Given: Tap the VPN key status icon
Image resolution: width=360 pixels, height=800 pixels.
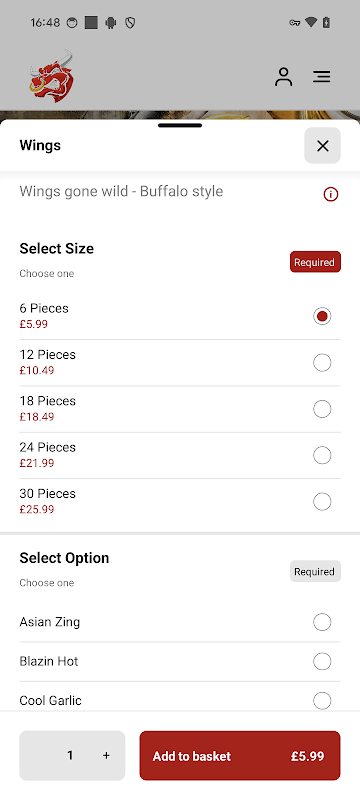Looking at the screenshot, I should tap(294, 22).
